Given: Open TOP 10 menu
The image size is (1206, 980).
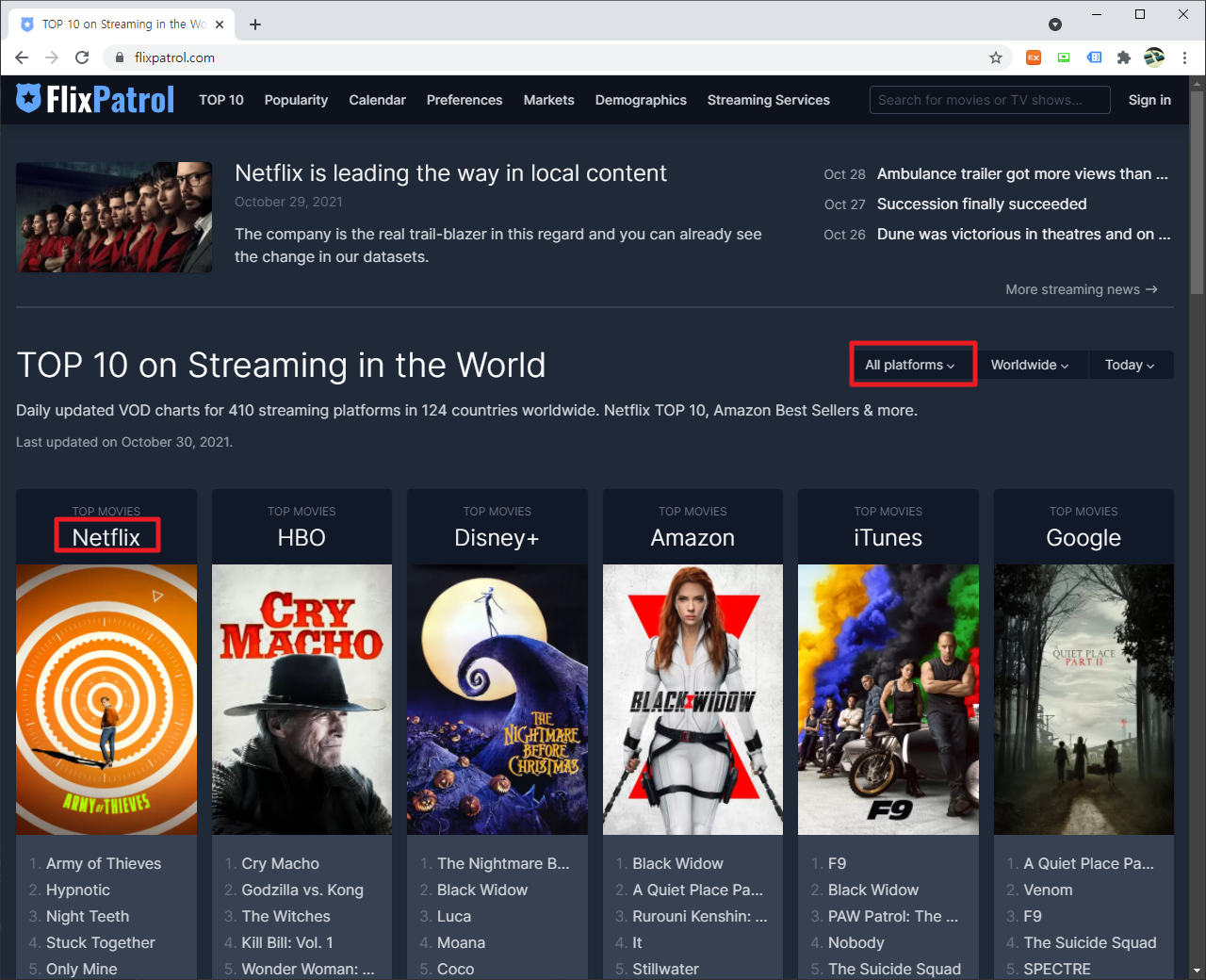Looking at the screenshot, I should point(221,100).
